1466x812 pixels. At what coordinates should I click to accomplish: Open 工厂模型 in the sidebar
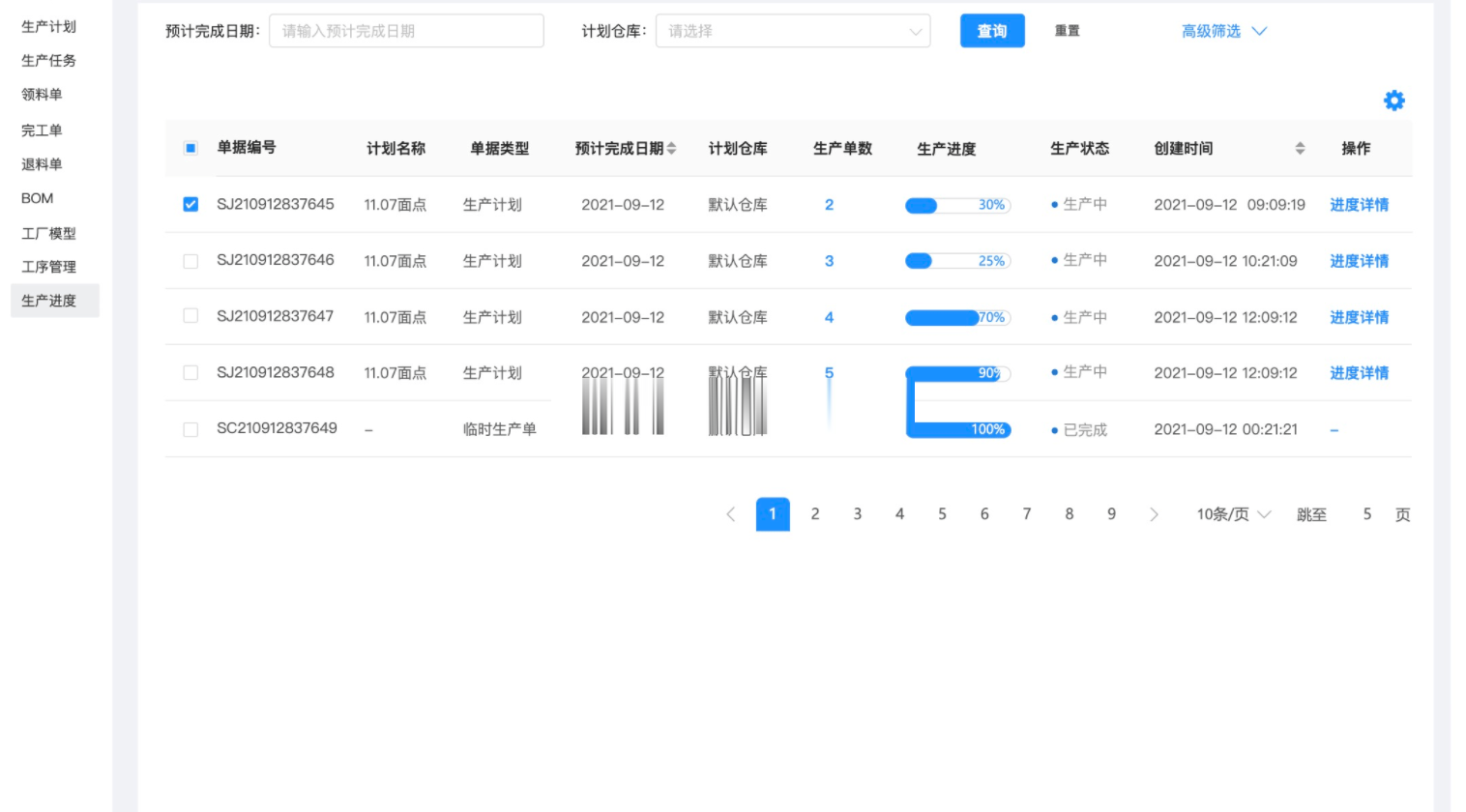coord(48,233)
